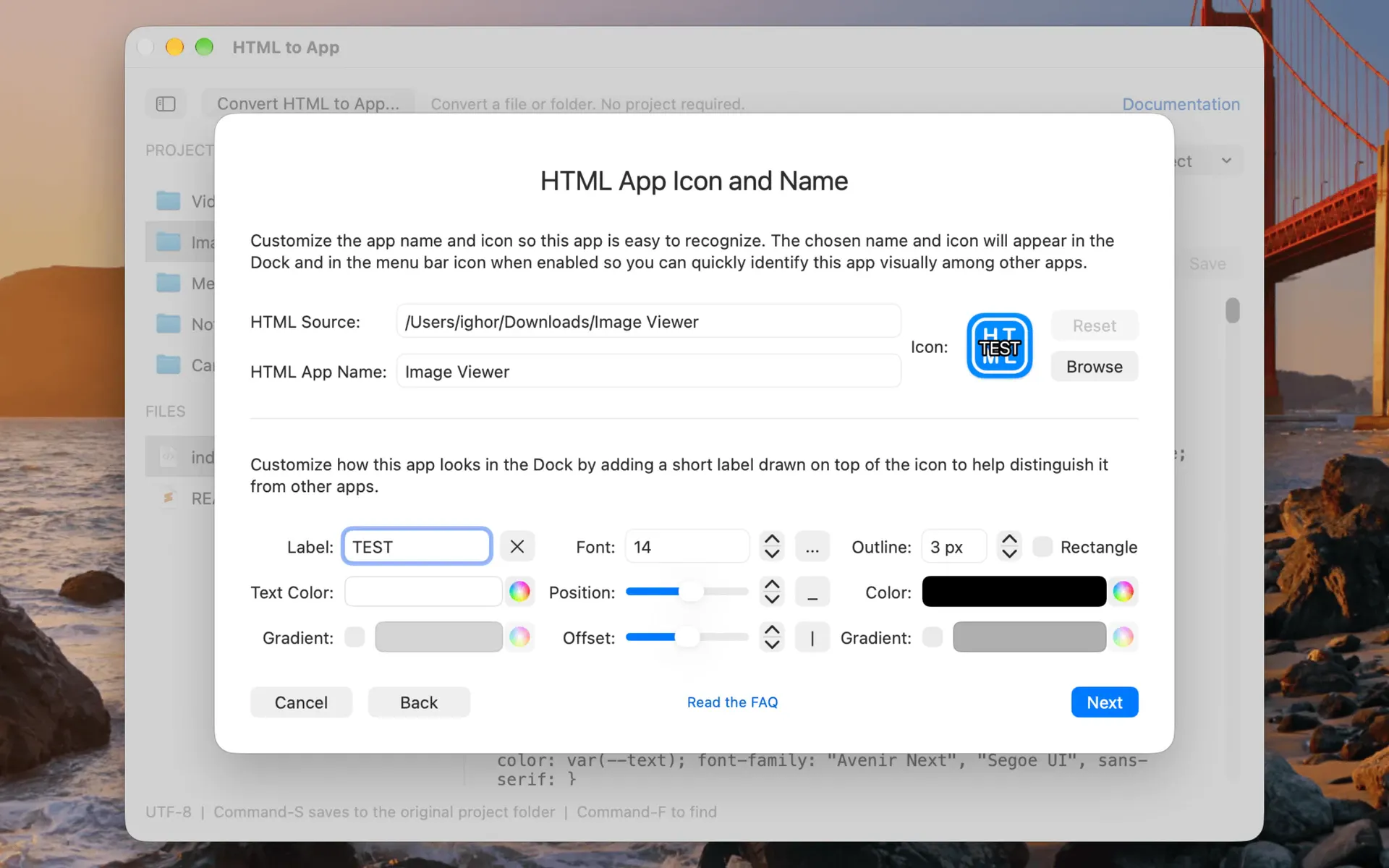Click the black outline Color swatch
Screen dimensions: 1389x868
coord(1014,592)
